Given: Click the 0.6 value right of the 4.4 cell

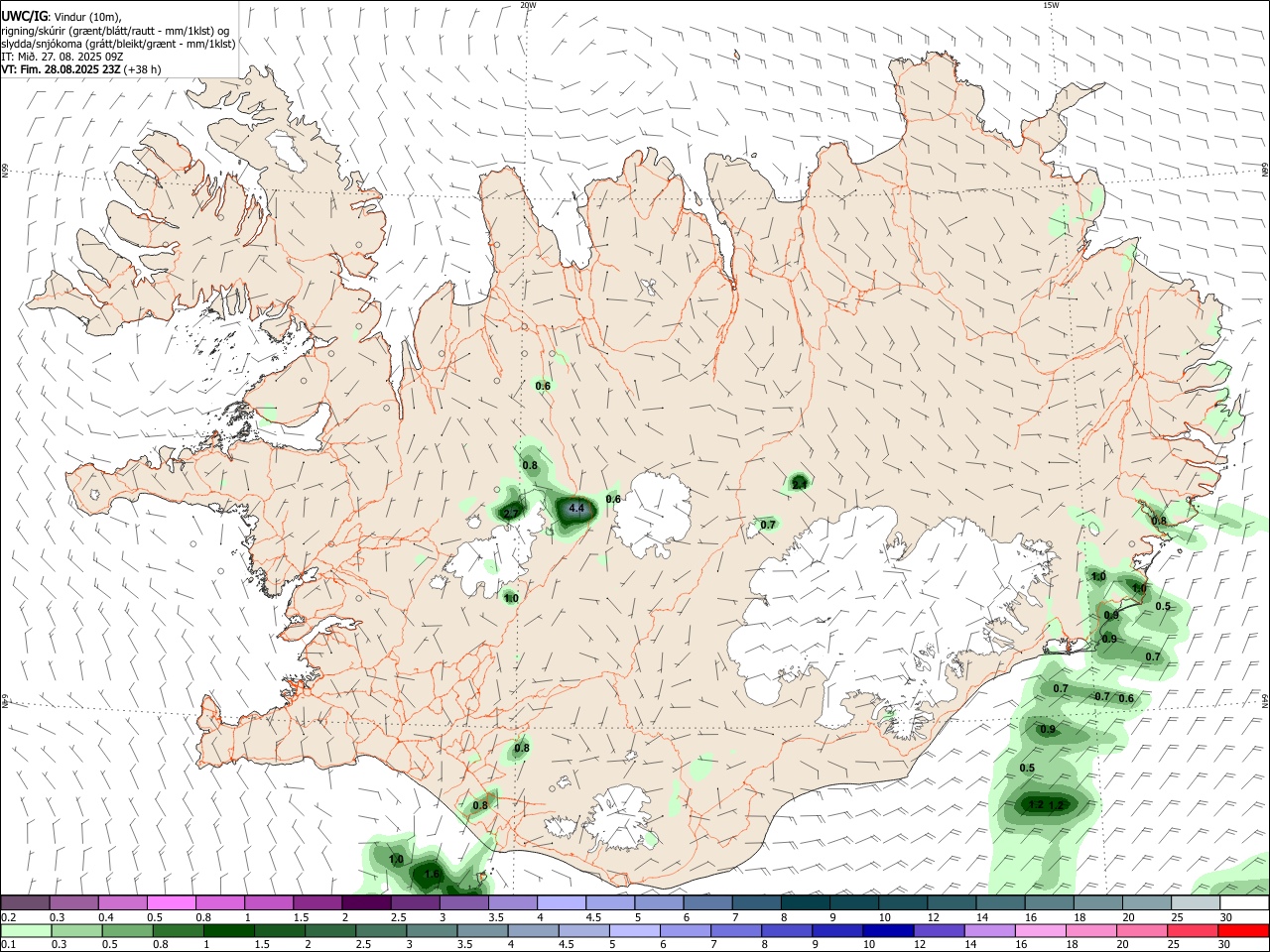Looking at the screenshot, I should (x=613, y=499).
